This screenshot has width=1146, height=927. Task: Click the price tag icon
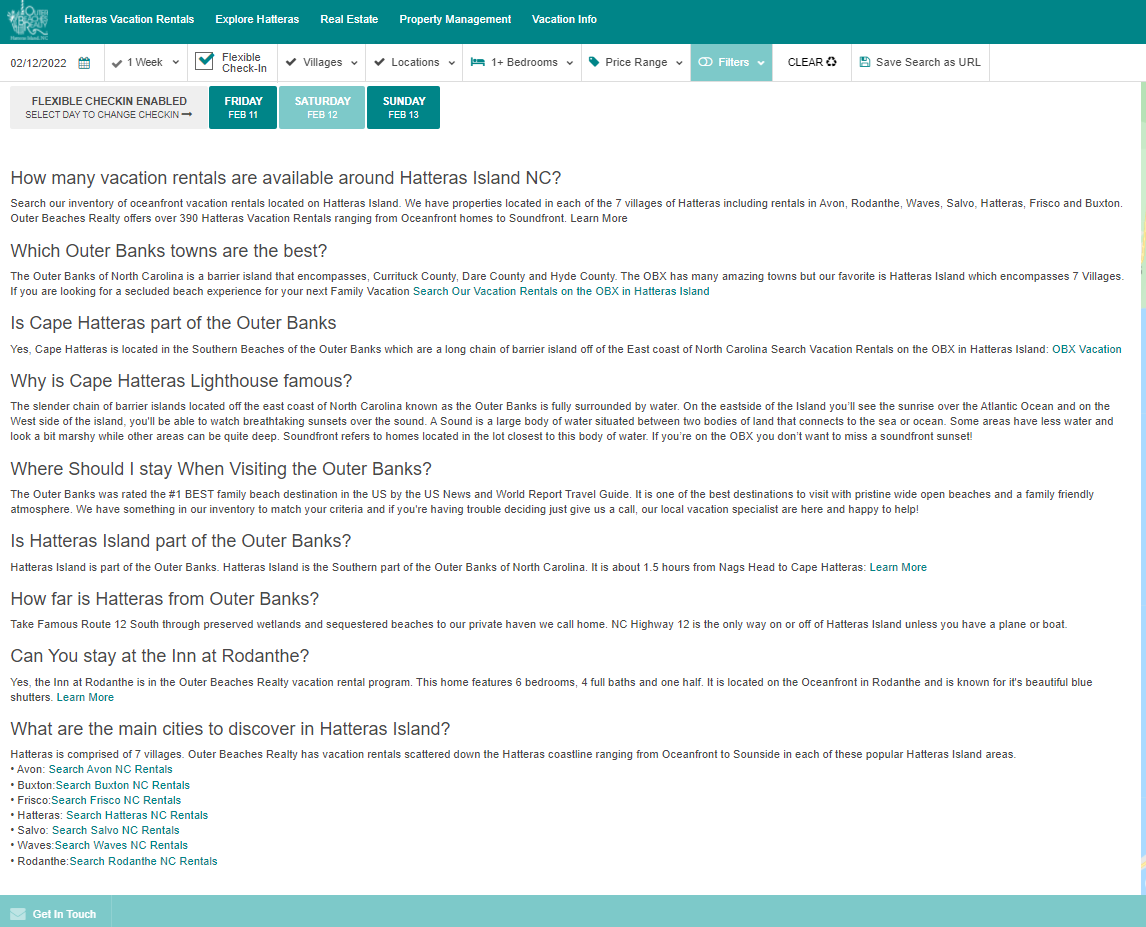[594, 62]
